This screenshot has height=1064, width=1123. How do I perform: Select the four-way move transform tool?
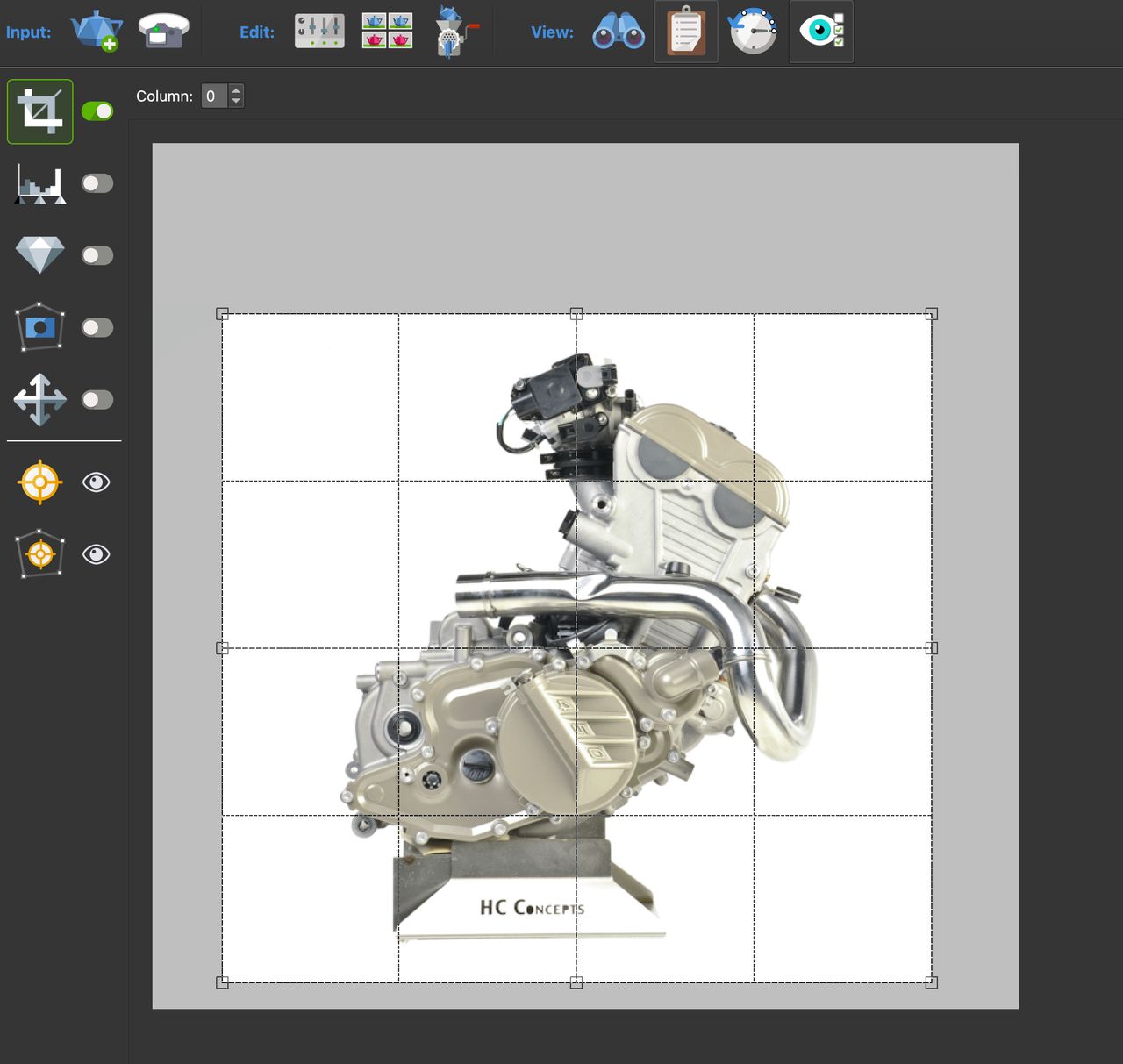point(39,400)
